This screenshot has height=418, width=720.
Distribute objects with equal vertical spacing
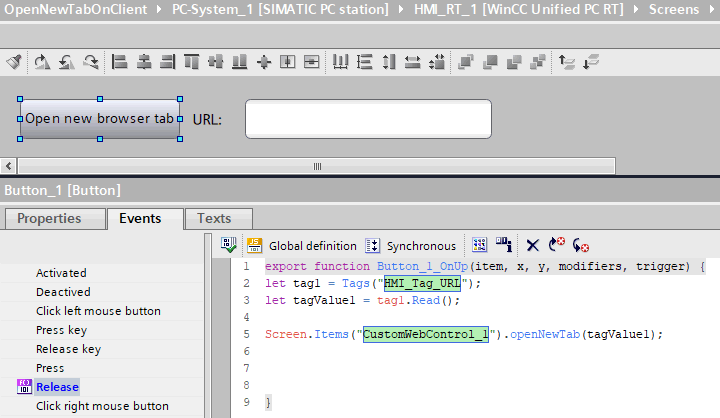point(365,62)
